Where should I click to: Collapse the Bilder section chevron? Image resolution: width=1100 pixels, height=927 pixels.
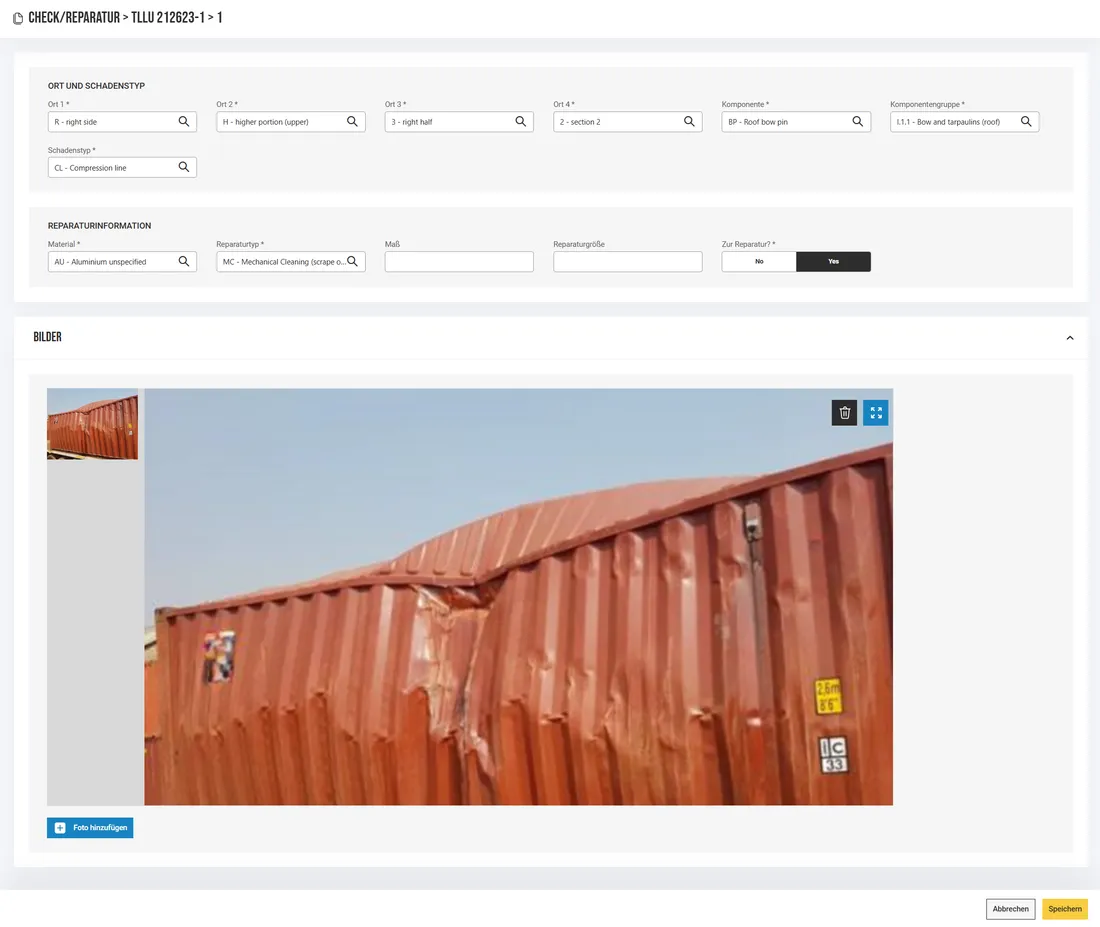coord(1070,338)
